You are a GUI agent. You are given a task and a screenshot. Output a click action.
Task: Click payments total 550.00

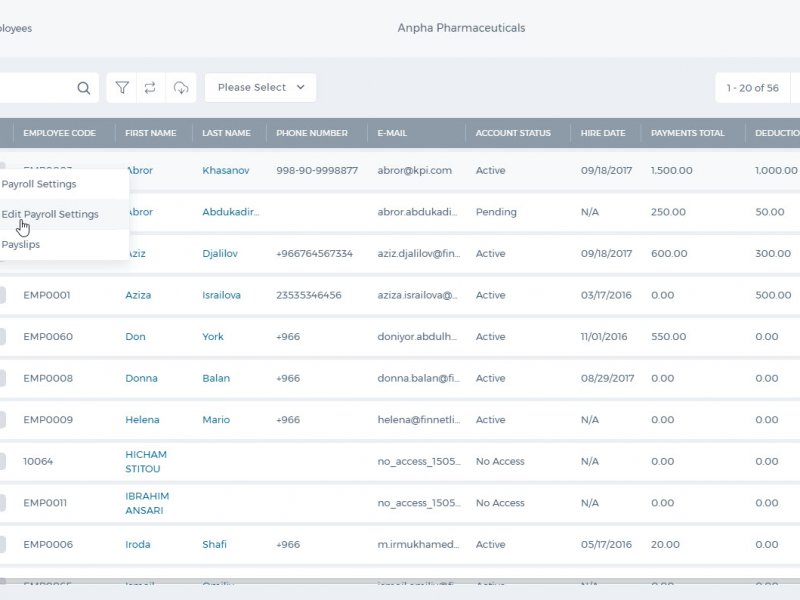pyautogui.click(x=668, y=337)
